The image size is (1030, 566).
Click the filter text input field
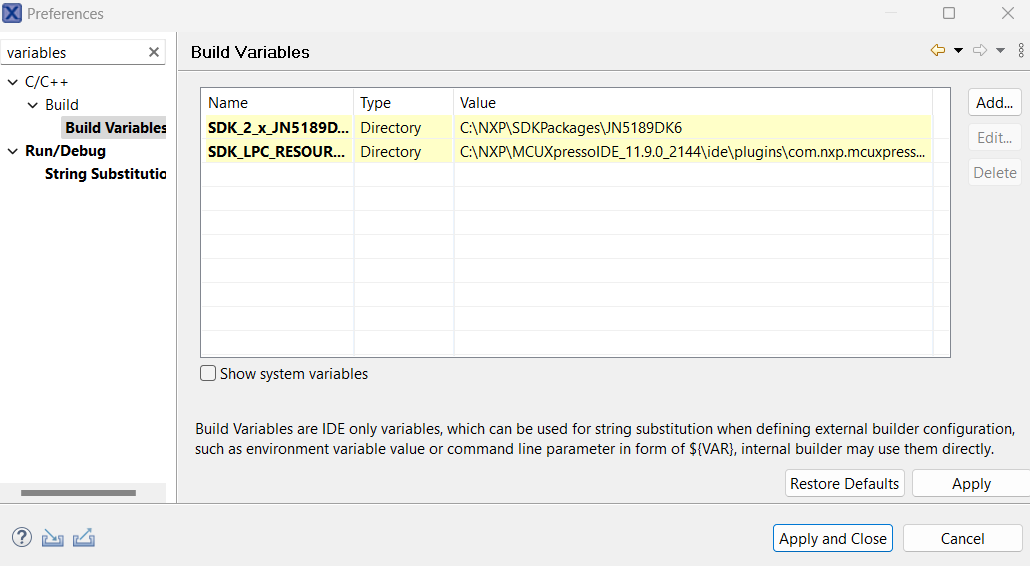click(75, 52)
